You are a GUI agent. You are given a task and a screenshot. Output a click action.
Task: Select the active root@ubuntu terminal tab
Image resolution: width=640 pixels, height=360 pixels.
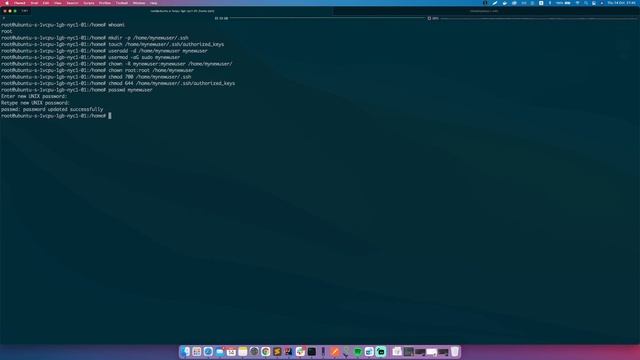(182, 11)
